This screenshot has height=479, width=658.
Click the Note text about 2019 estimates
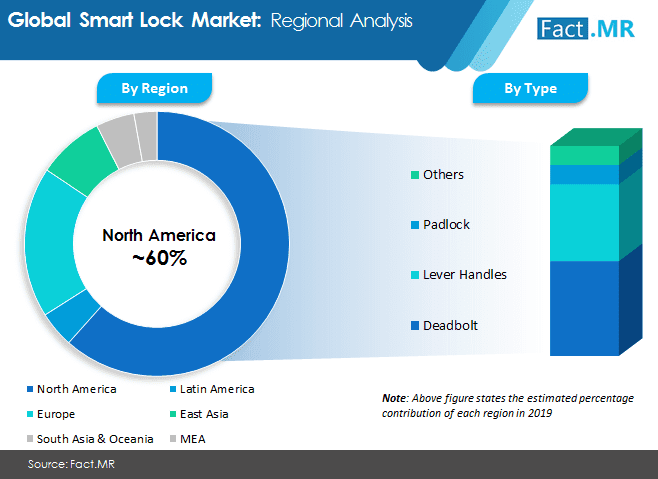506,405
